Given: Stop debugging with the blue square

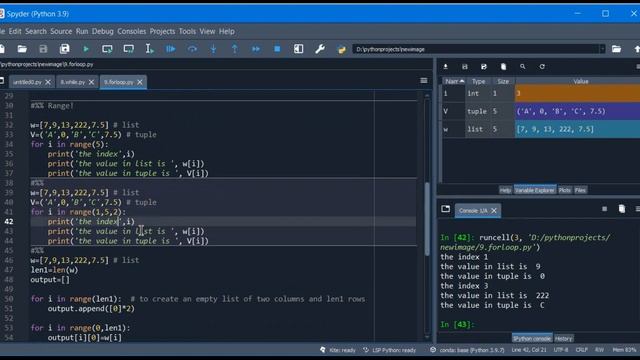Looking at the screenshot, I should [x=277, y=49].
